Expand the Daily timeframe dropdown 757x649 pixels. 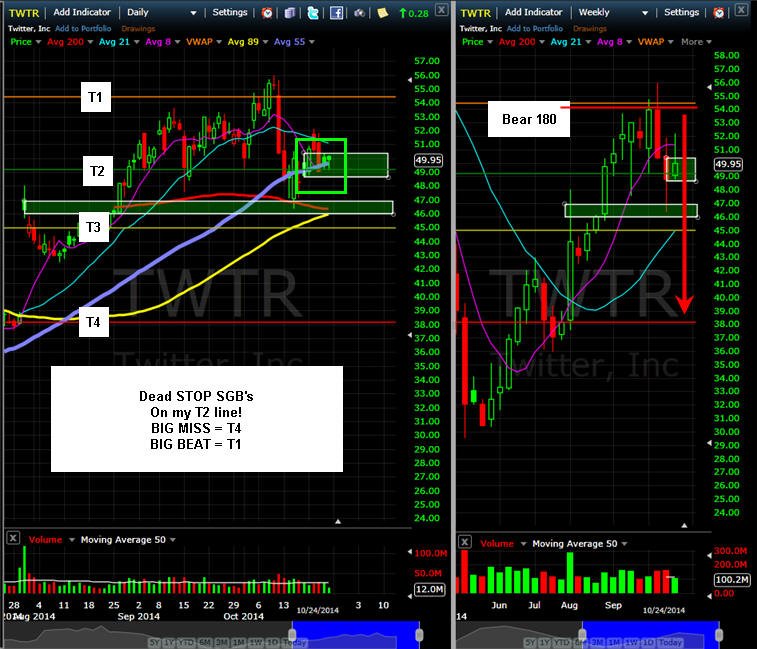[x=162, y=13]
